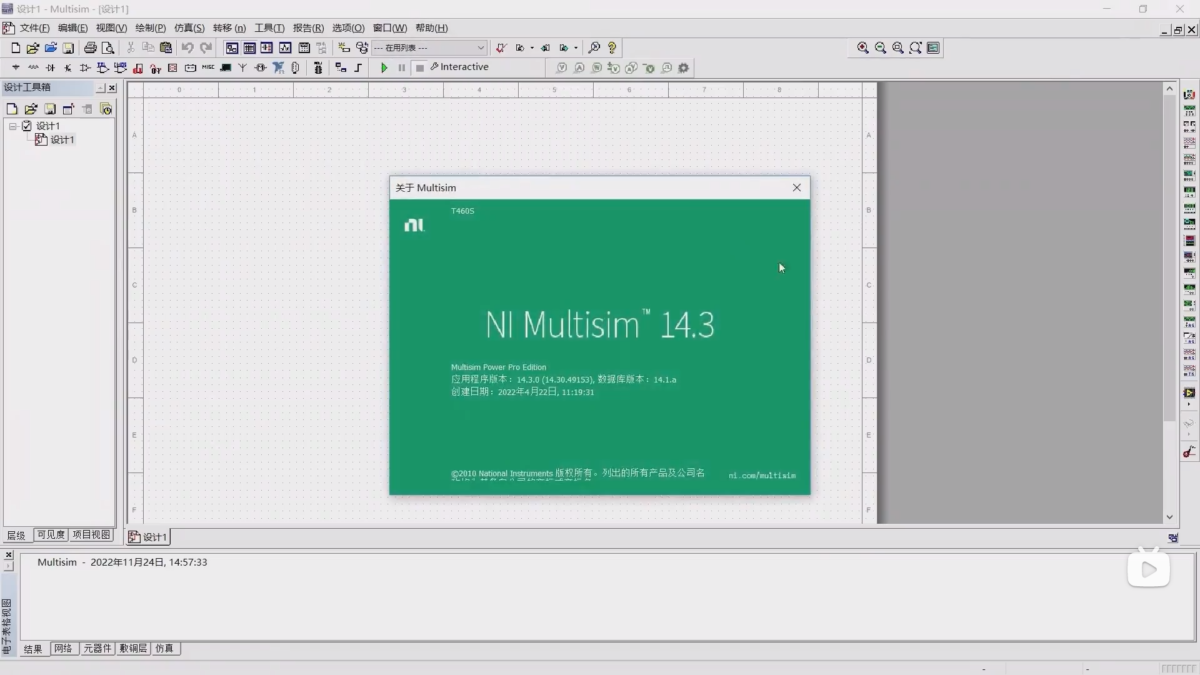Screen dimensions: 1200x675
Task: Click vertical scrollbar down arrow of schematic
Action: point(1170,517)
